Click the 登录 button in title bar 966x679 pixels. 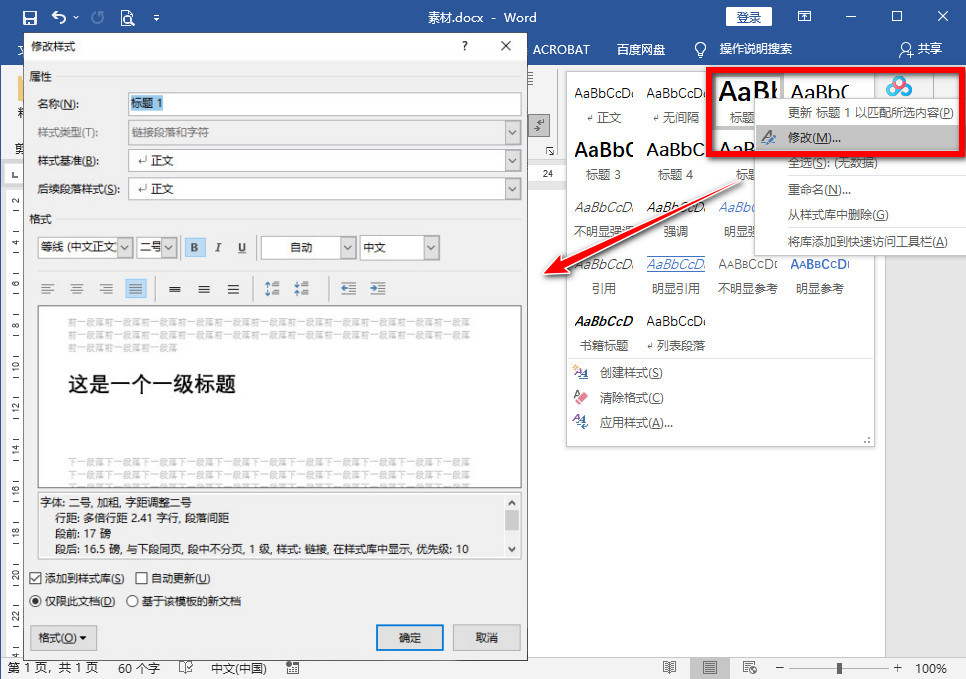point(748,16)
